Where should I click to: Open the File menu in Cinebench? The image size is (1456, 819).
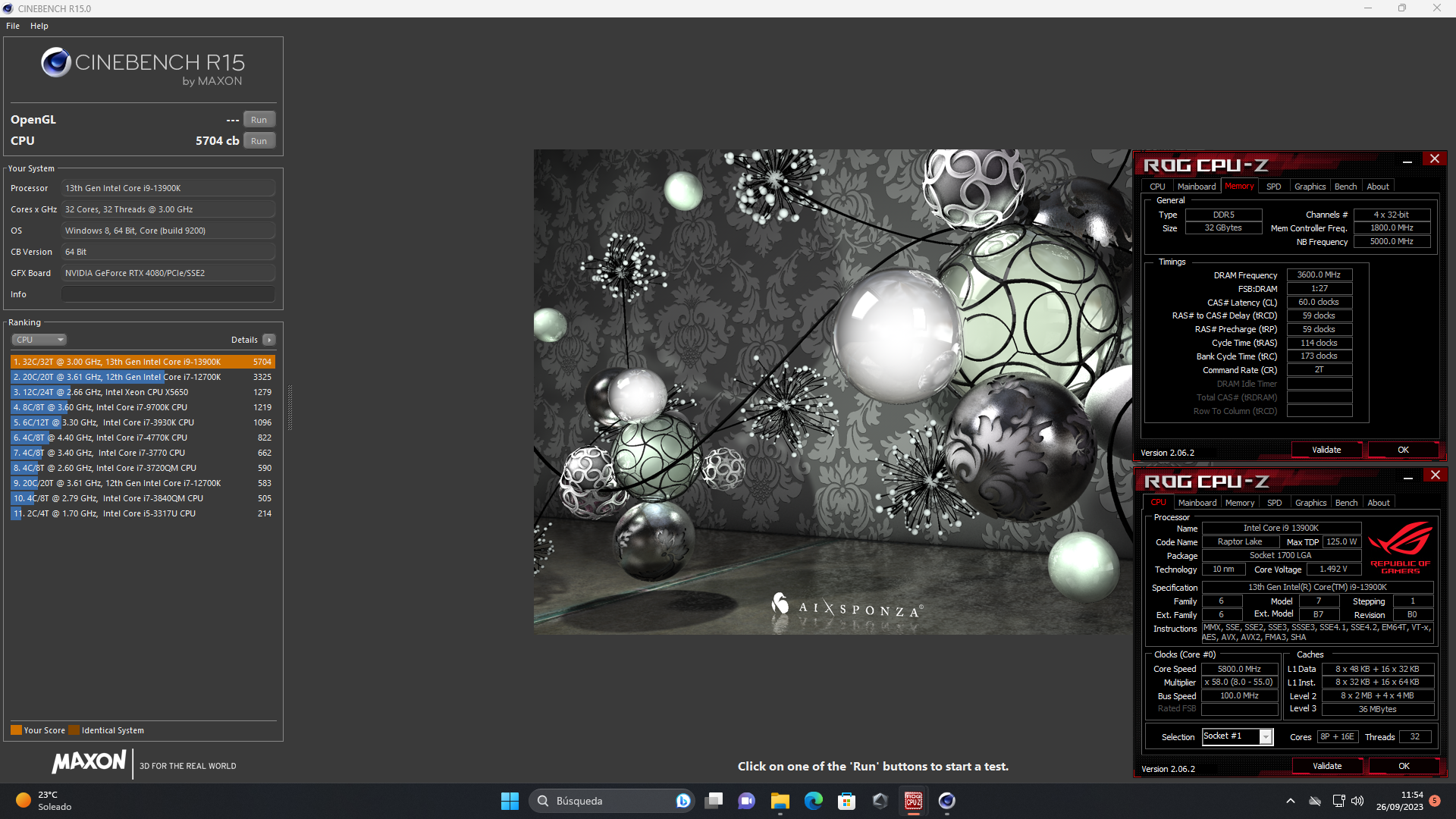(x=13, y=26)
